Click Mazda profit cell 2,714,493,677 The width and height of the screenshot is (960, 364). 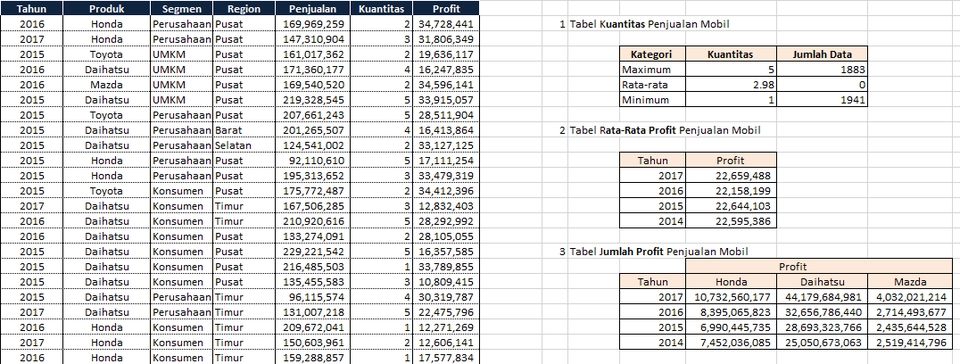[x=910, y=313]
